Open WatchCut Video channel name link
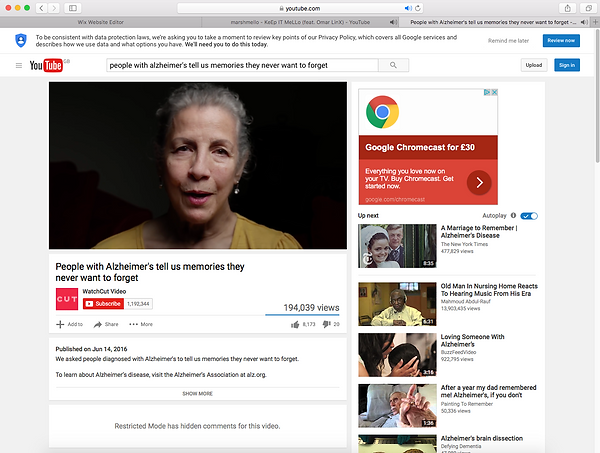This screenshot has height=453, width=600. pos(104,291)
